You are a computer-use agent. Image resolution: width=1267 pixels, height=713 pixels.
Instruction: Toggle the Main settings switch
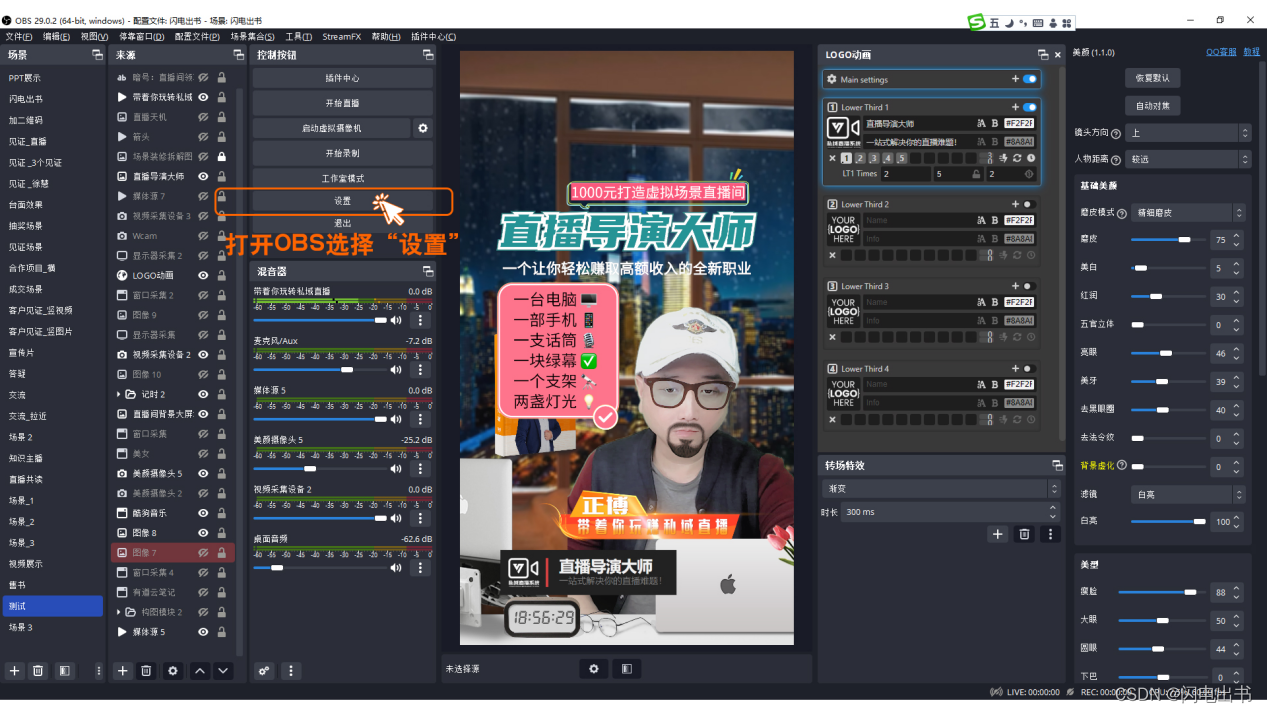(1030, 79)
